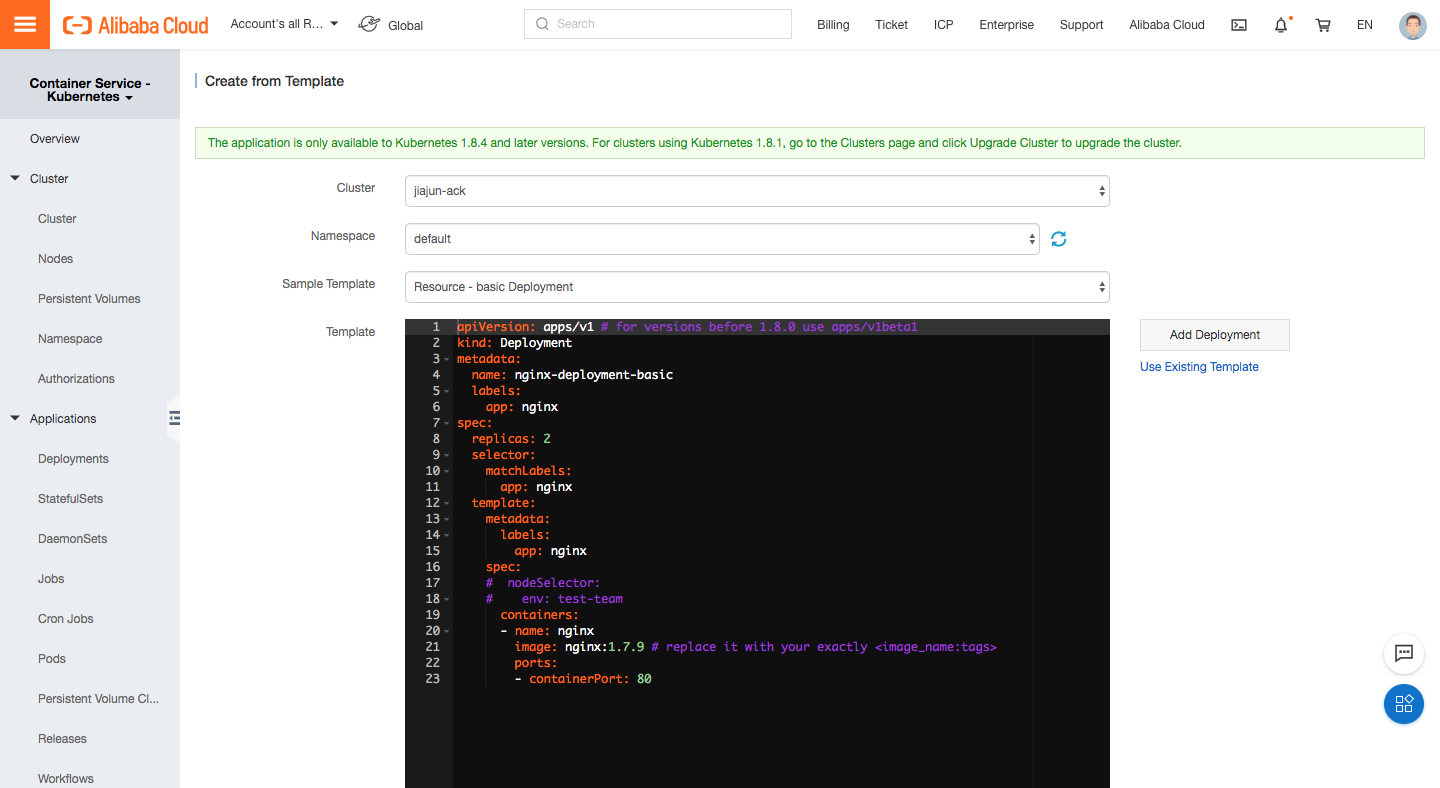1440x788 pixels.
Task: Open Workflows in the sidebar
Action: [x=66, y=778]
